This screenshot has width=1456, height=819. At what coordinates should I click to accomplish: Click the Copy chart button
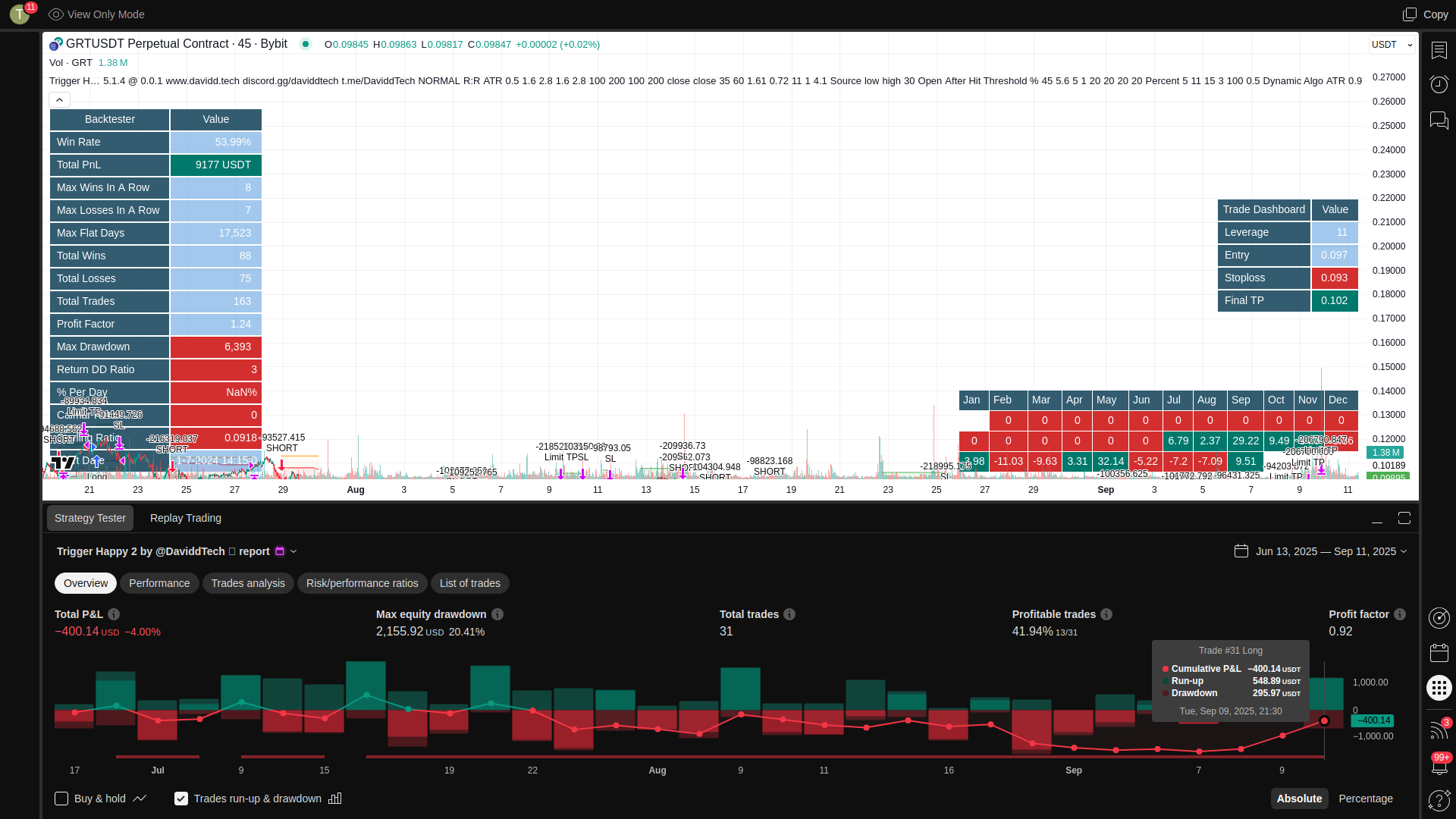(1426, 14)
